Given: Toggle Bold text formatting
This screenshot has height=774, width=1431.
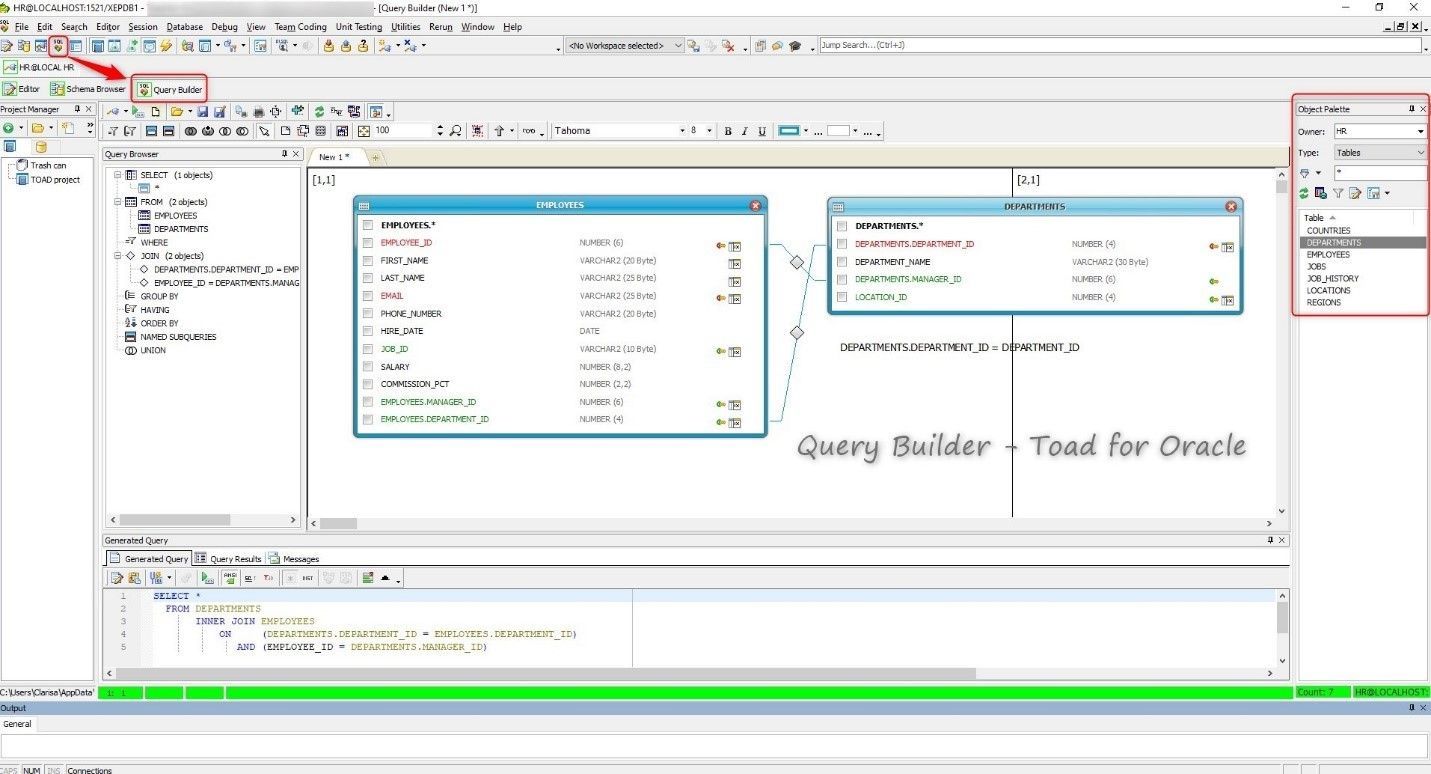Looking at the screenshot, I should tap(728, 131).
